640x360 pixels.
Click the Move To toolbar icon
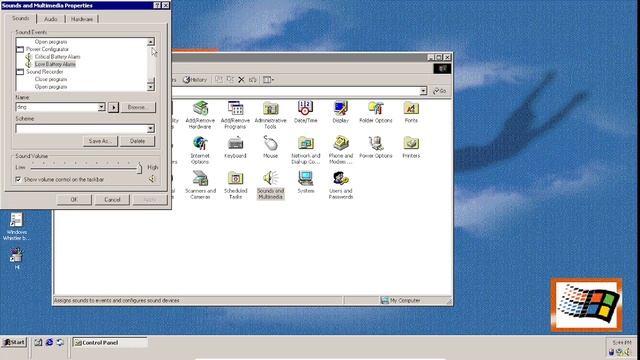pos(219,80)
